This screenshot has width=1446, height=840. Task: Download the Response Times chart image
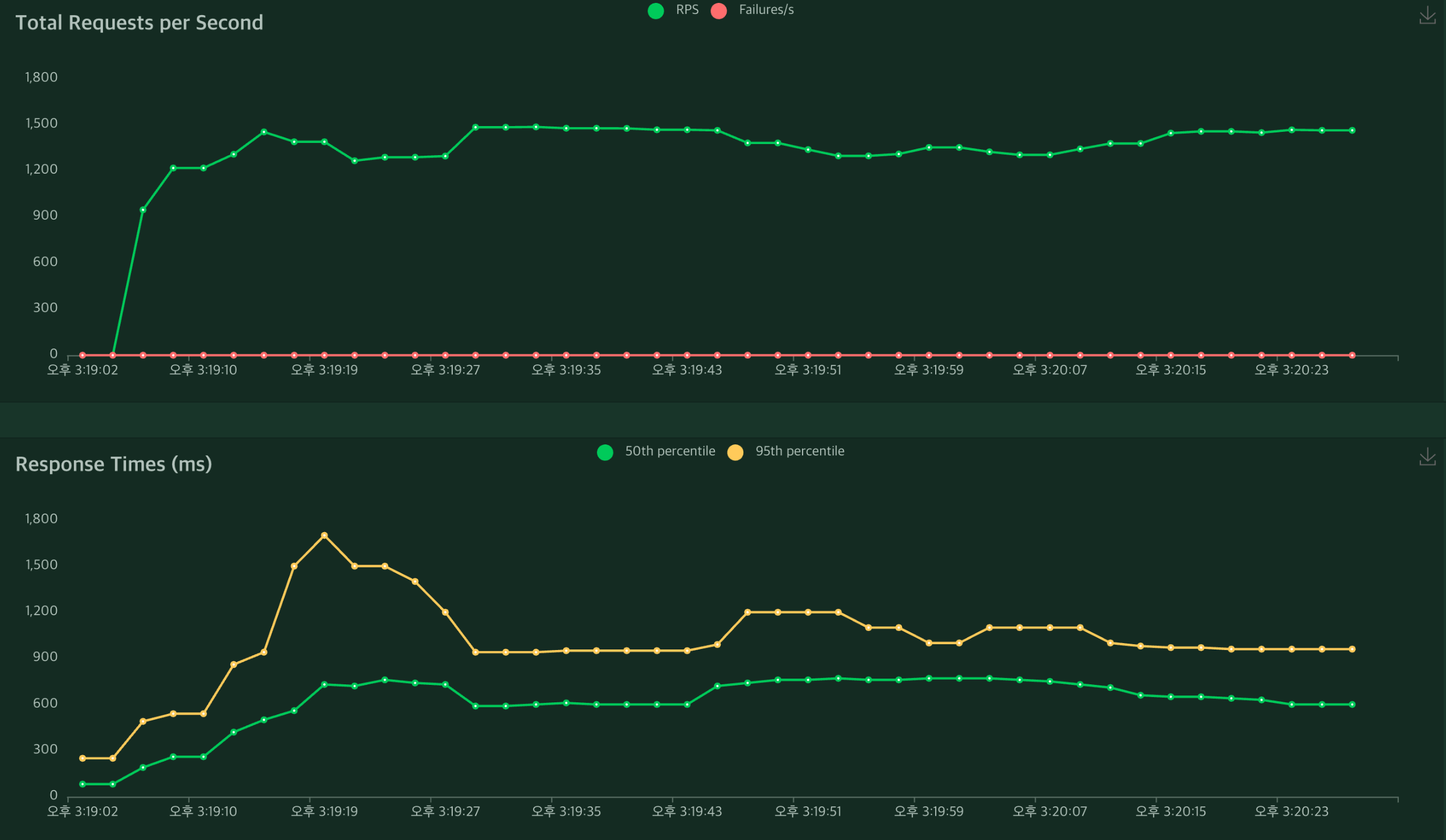click(1427, 457)
